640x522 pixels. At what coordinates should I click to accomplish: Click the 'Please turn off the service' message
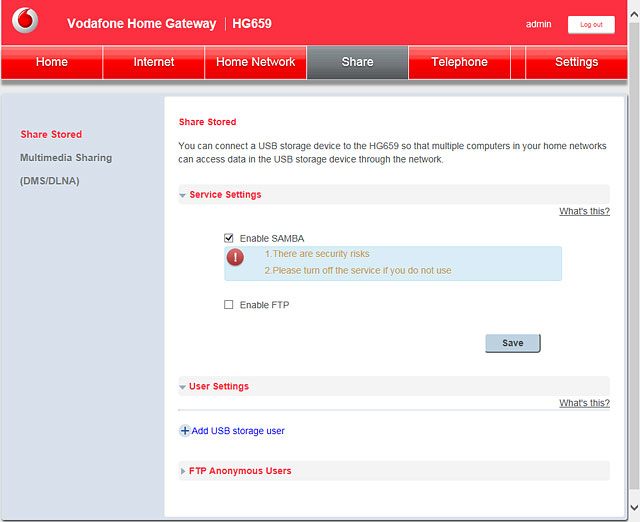358,271
